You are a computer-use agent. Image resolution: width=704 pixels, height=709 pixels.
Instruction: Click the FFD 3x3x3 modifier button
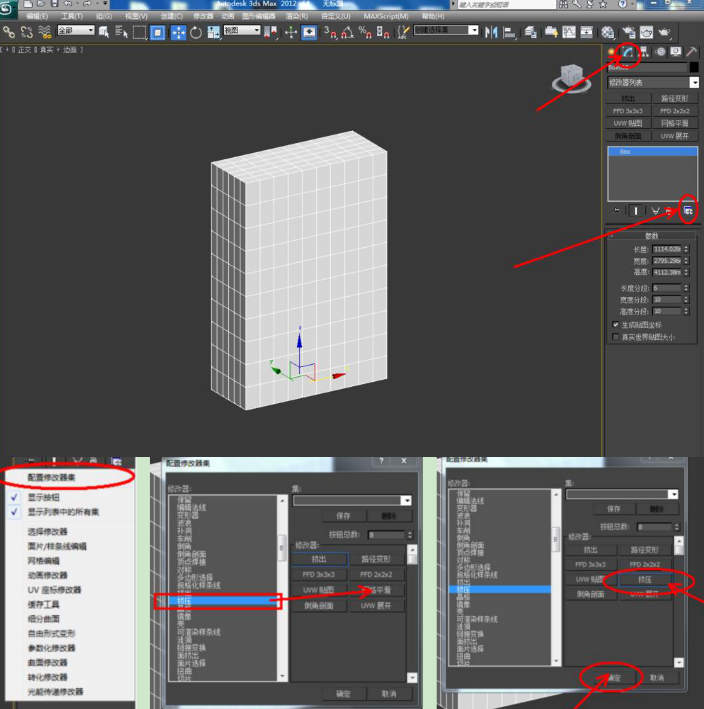point(628,111)
